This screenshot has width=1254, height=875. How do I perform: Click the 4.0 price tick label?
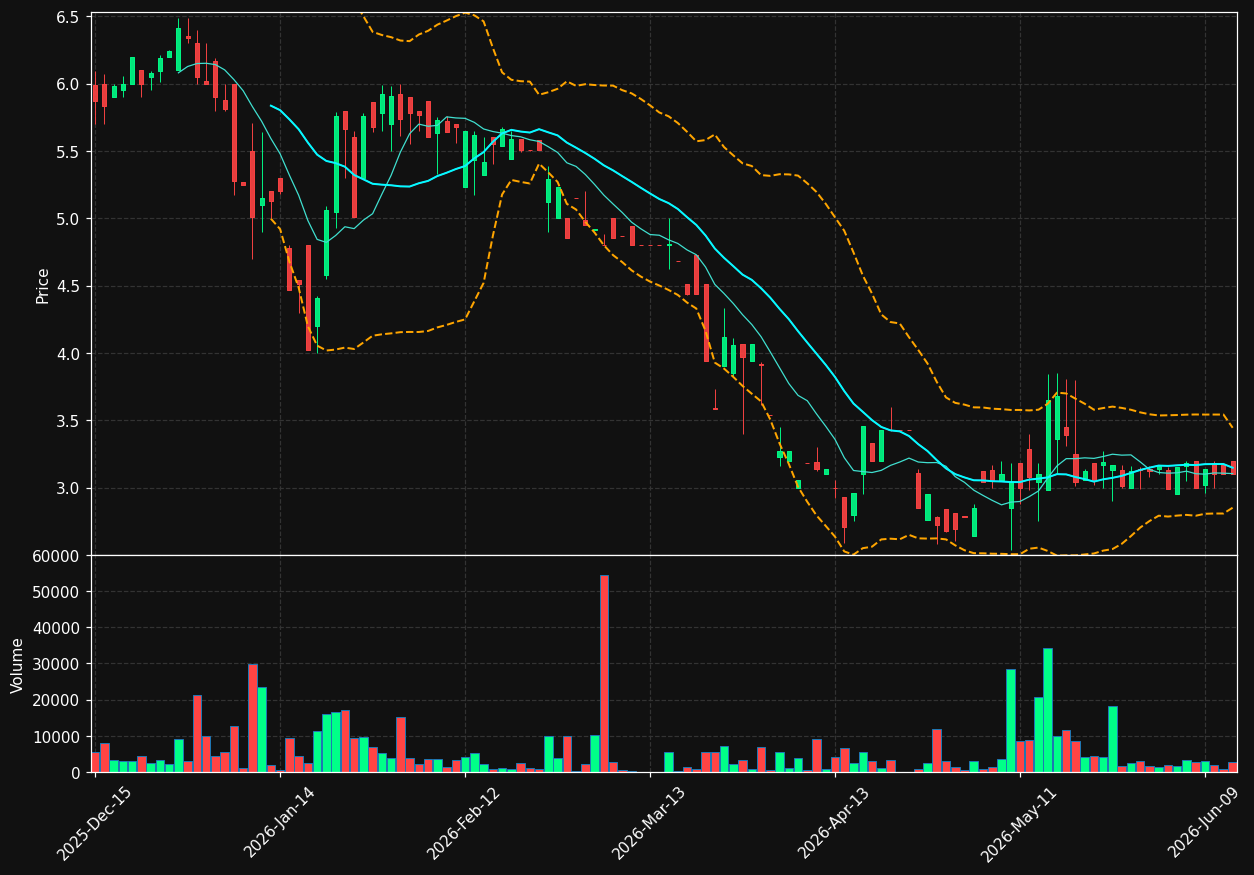pyautogui.click(x=70, y=354)
